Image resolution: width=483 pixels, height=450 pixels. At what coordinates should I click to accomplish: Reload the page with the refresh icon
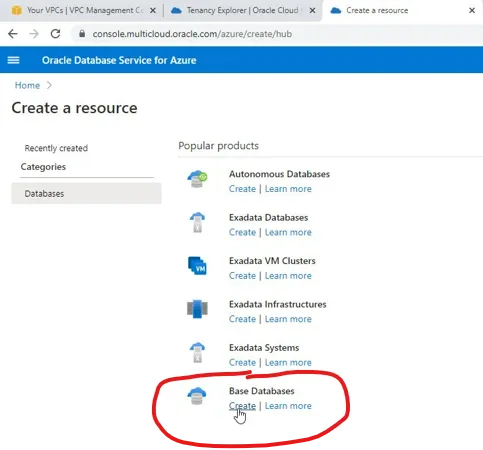pyautogui.click(x=55, y=34)
